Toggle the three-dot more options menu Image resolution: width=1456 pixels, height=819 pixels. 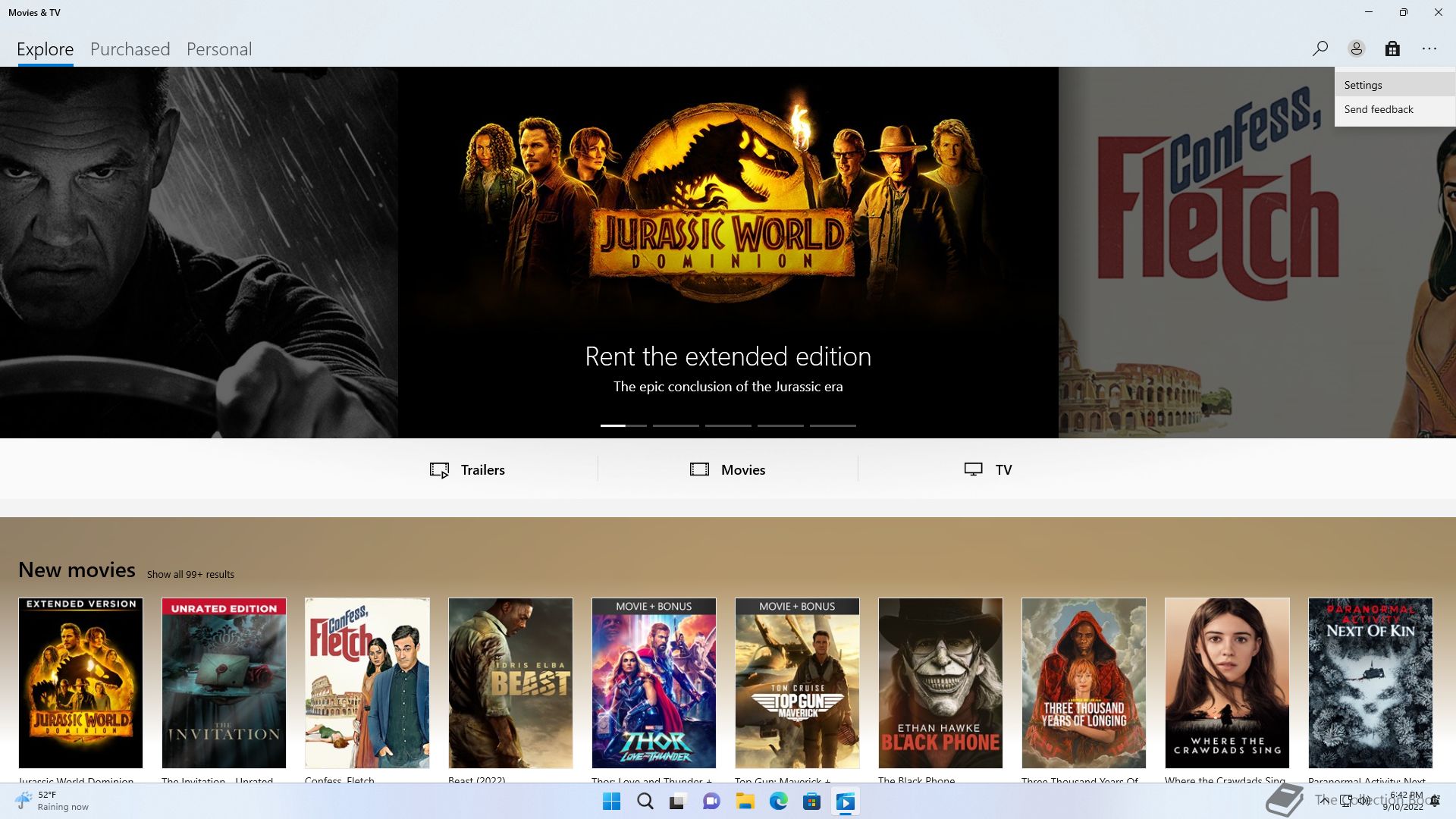coord(1429,49)
